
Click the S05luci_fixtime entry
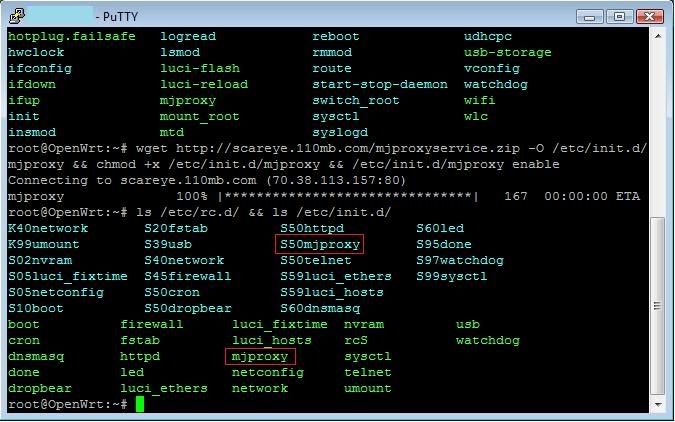[68, 276]
